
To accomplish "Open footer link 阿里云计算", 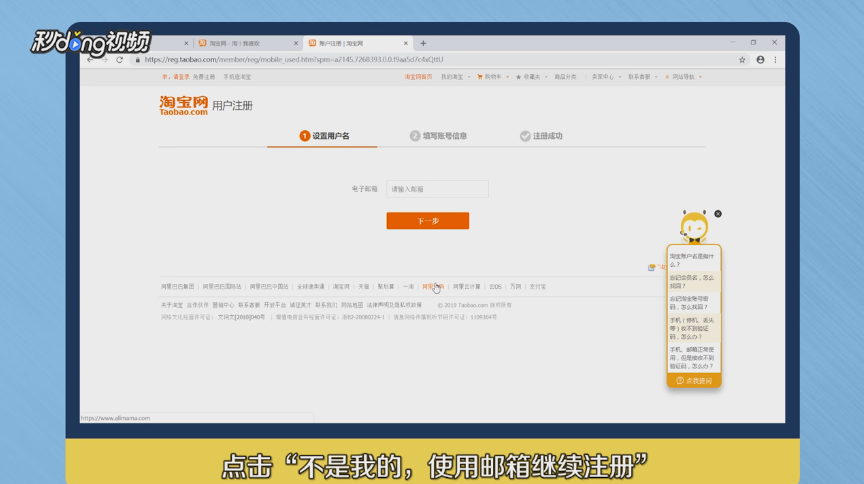I will 467,287.
